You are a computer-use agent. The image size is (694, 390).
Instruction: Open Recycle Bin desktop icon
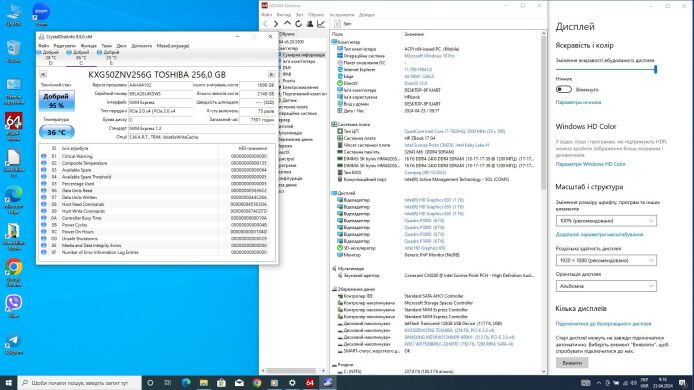click(14, 51)
